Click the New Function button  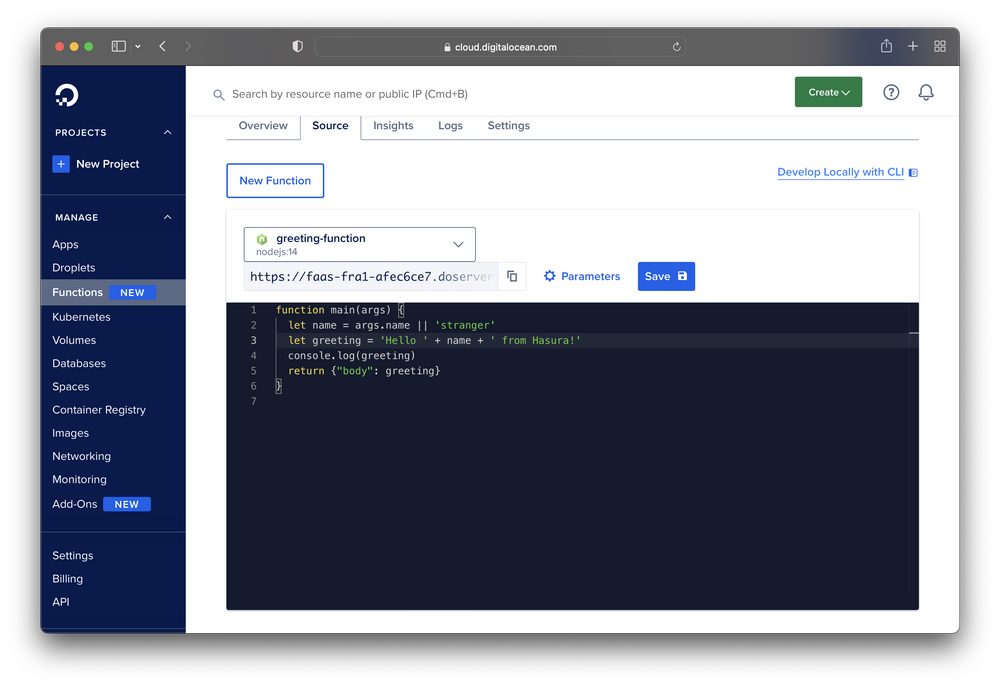coord(275,181)
